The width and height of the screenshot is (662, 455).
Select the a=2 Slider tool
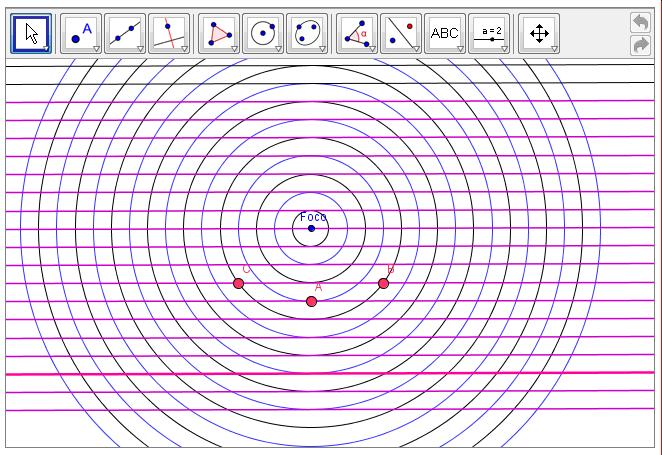click(x=489, y=33)
